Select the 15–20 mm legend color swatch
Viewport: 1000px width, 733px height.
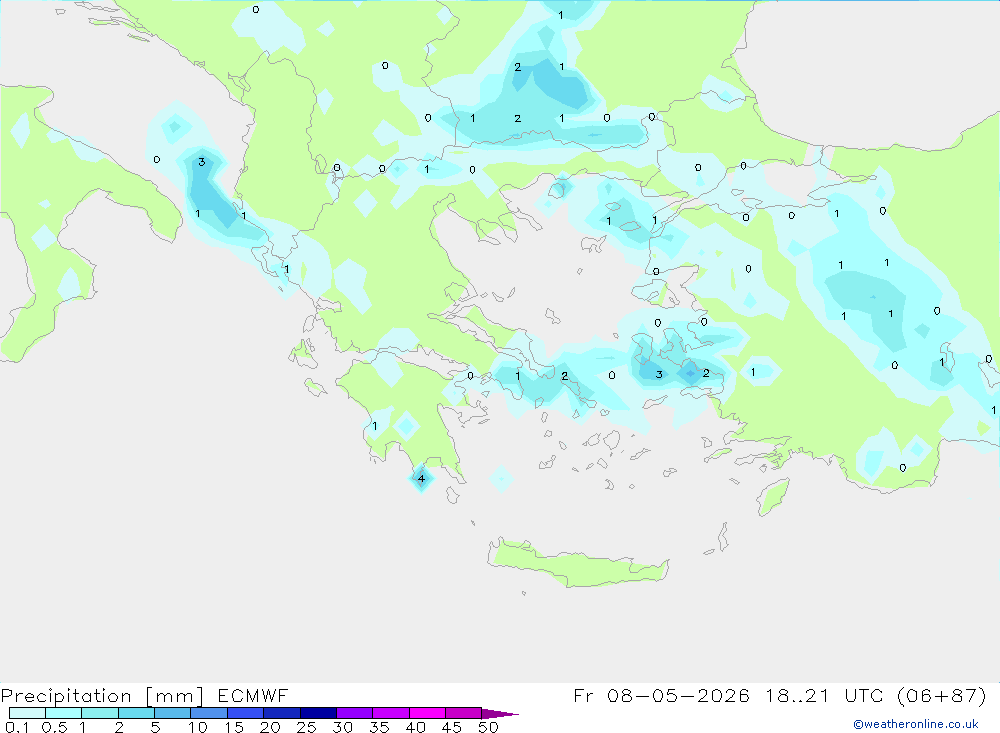coord(246,713)
